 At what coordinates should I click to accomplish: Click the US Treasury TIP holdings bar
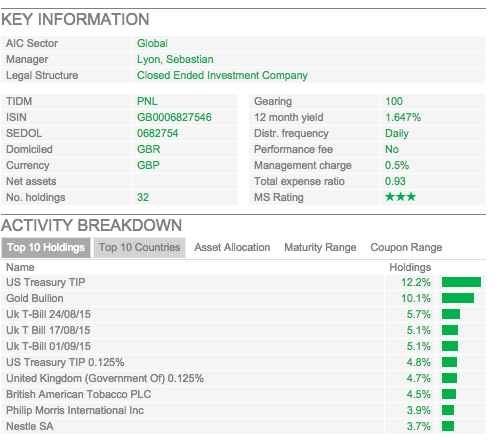point(461,282)
